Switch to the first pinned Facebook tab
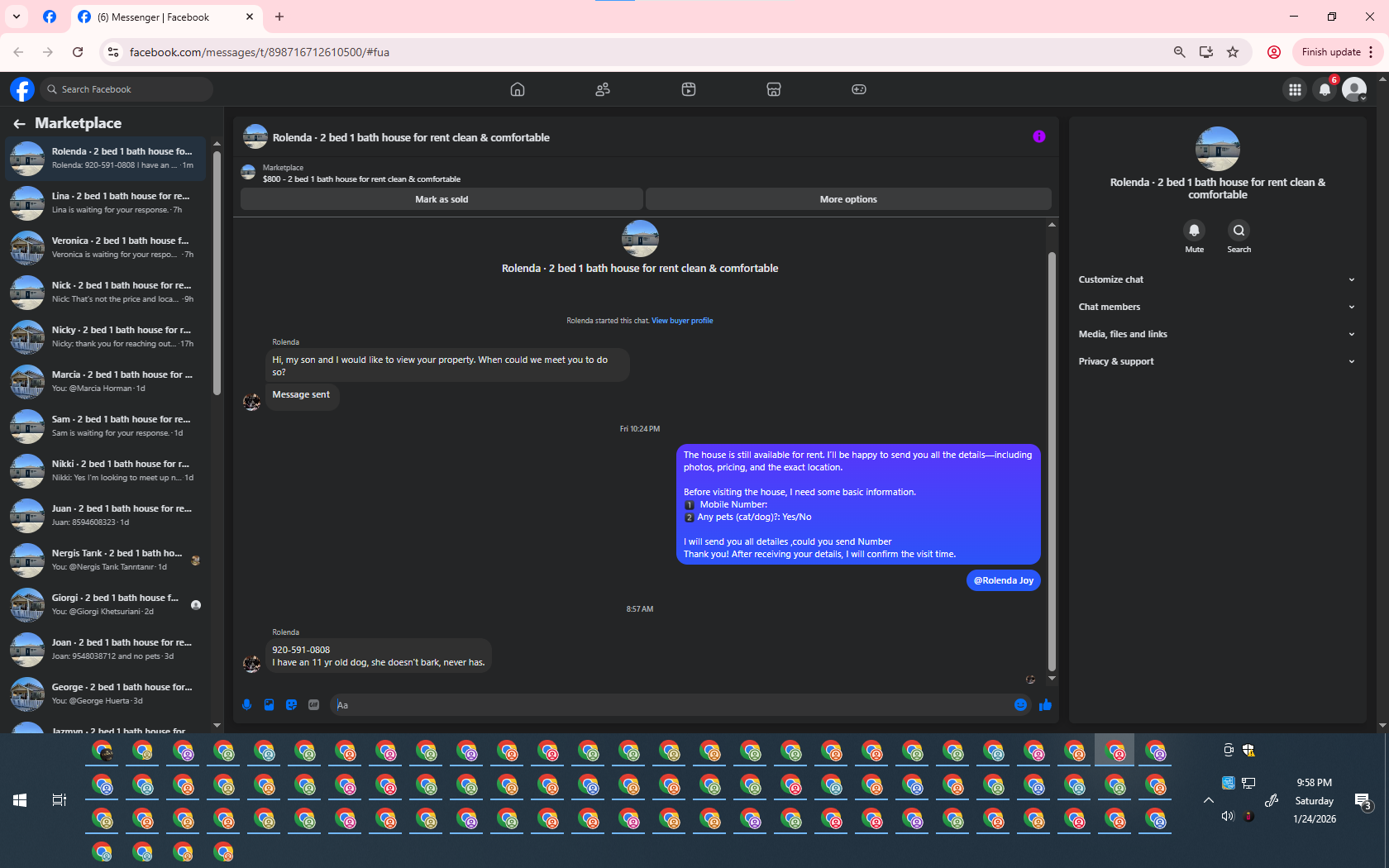This screenshot has height=868, width=1389. click(50, 17)
